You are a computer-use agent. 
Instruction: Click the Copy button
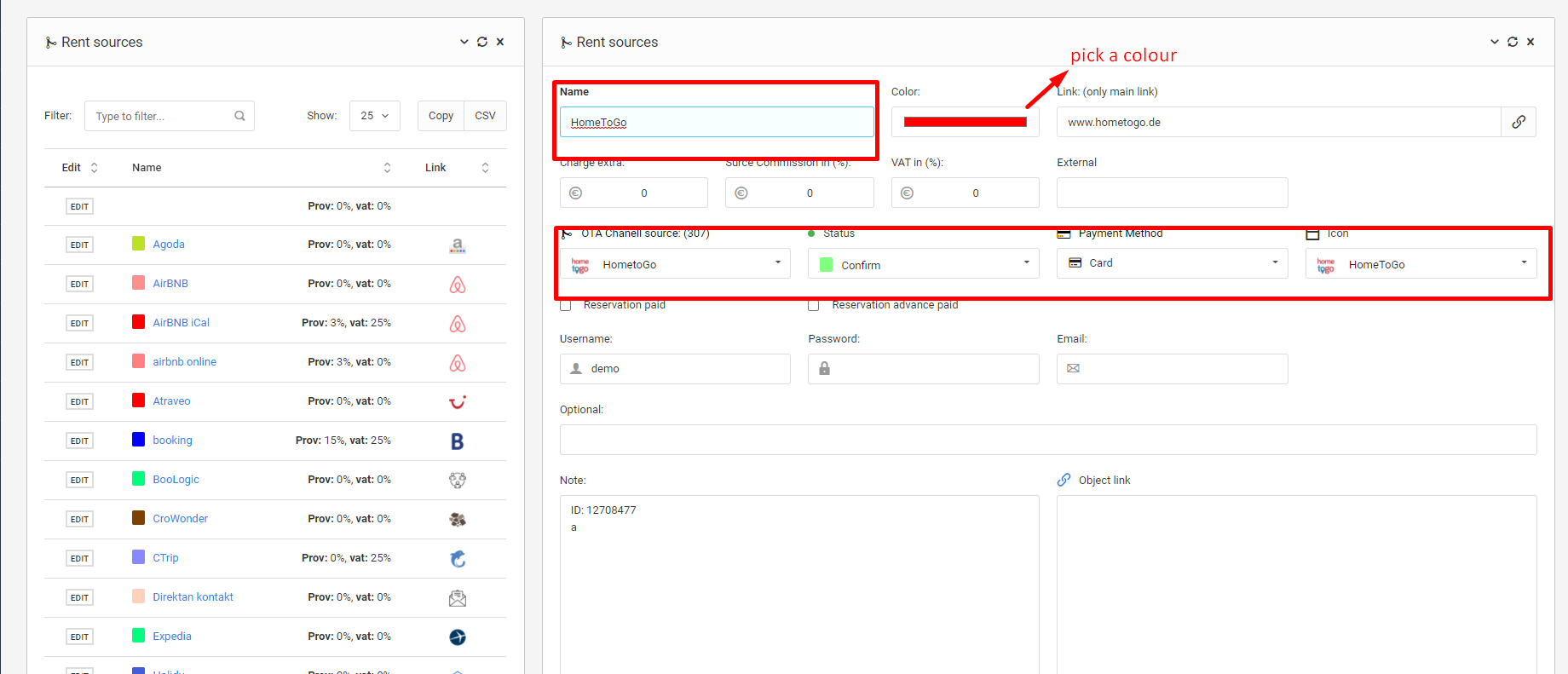441,116
